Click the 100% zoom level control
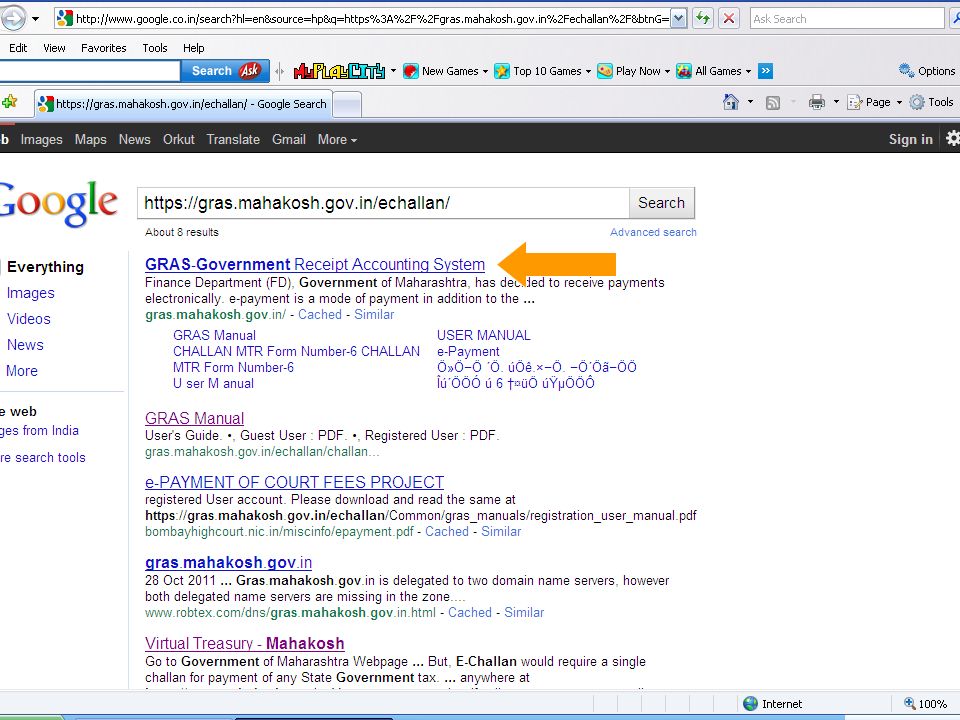The image size is (960, 720). click(926, 704)
